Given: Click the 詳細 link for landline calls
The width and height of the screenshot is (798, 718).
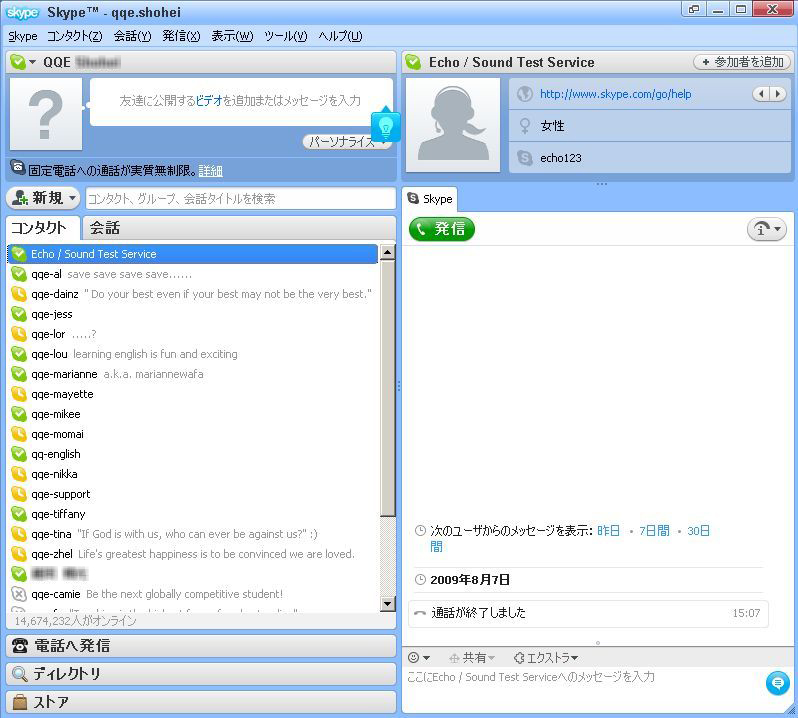Looking at the screenshot, I should (x=210, y=171).
